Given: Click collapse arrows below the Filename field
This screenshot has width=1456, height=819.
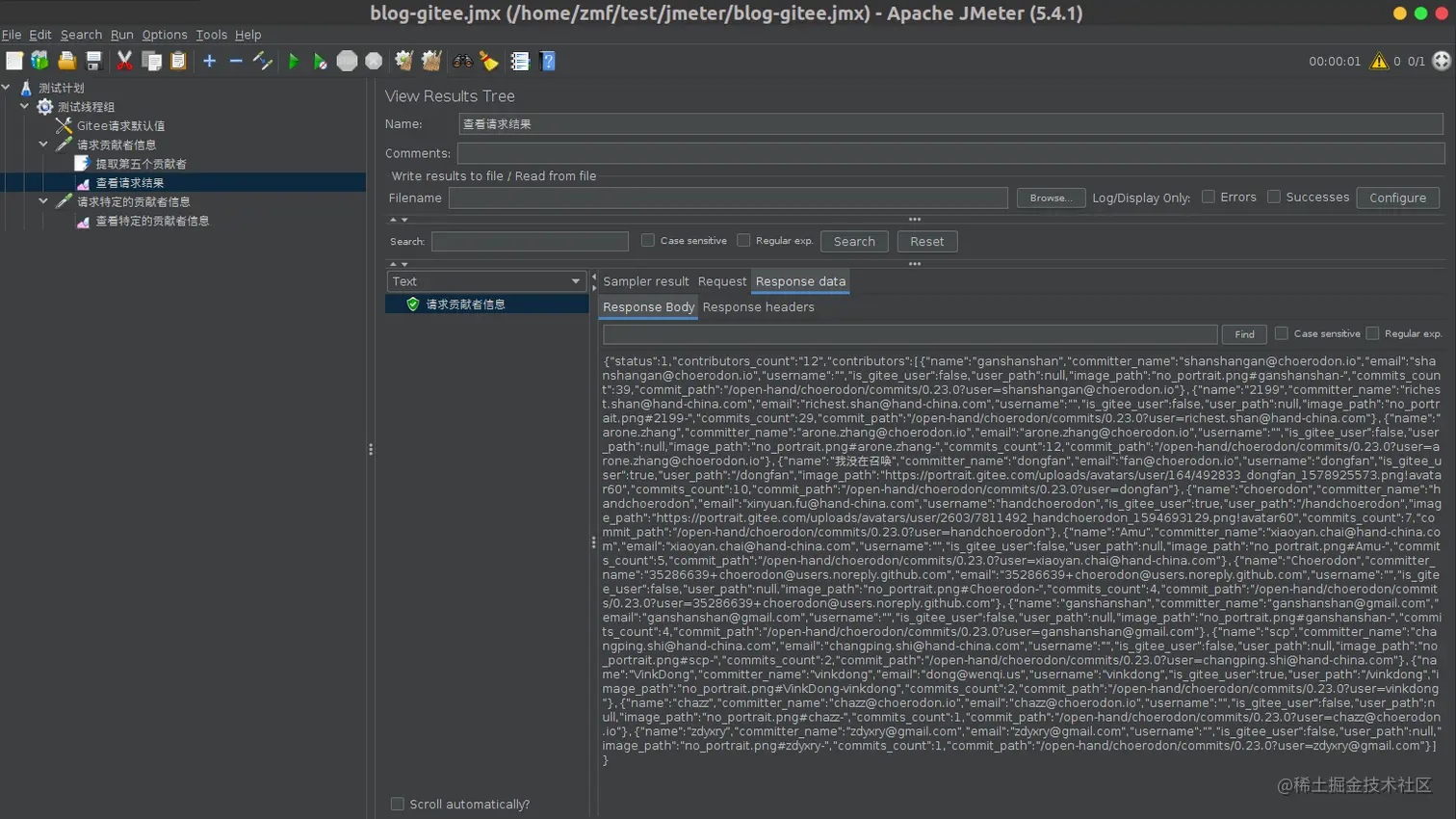Looking at the screenshot, I should 399,220.
